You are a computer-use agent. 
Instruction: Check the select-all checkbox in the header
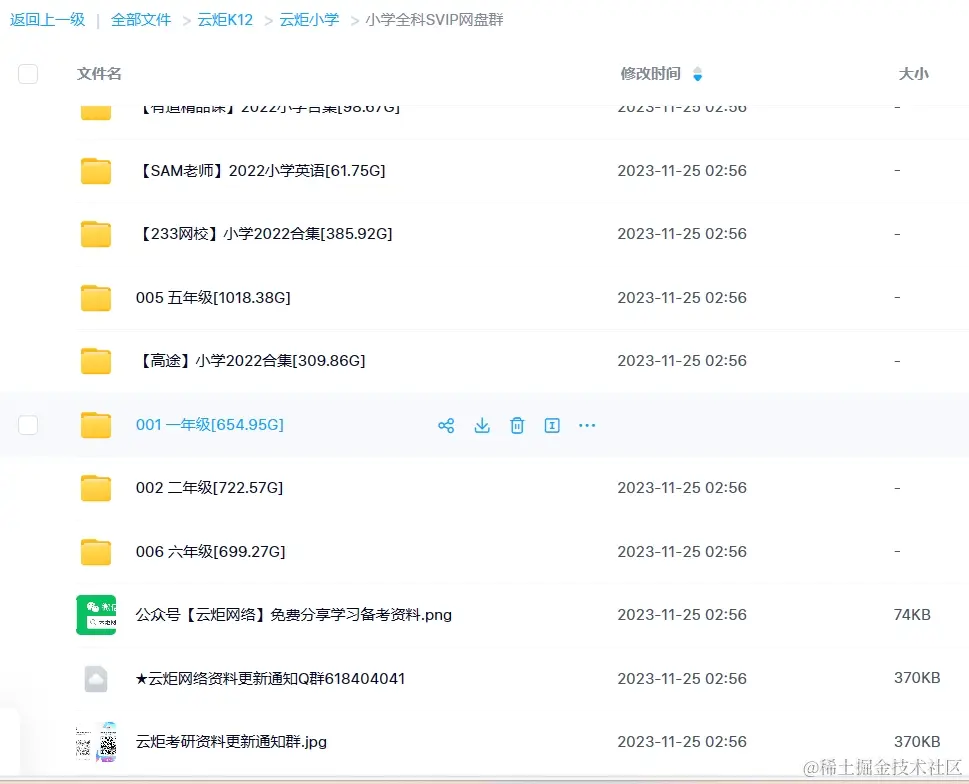28,73
